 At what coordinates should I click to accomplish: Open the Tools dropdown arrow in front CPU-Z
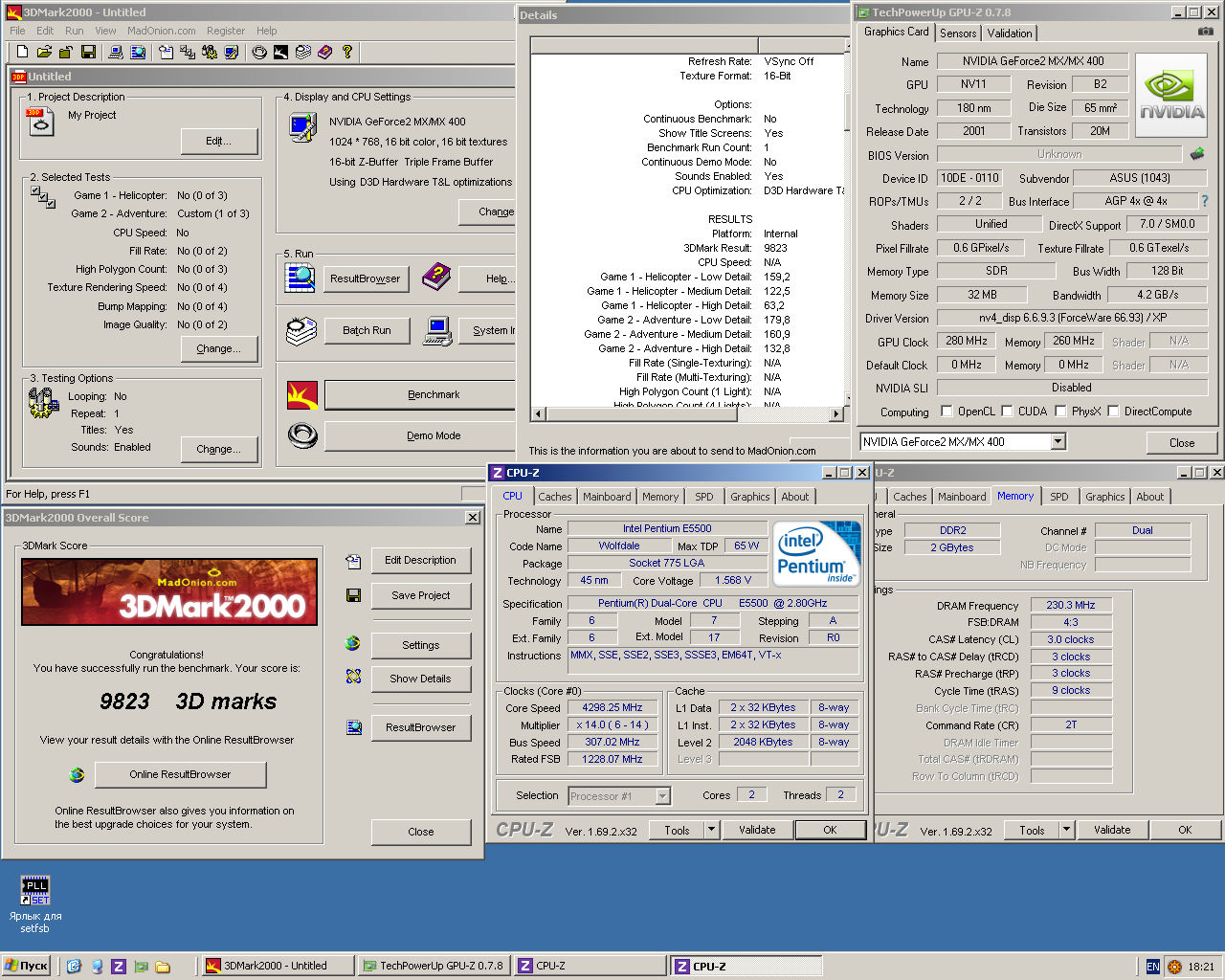[x=711, y=830]
